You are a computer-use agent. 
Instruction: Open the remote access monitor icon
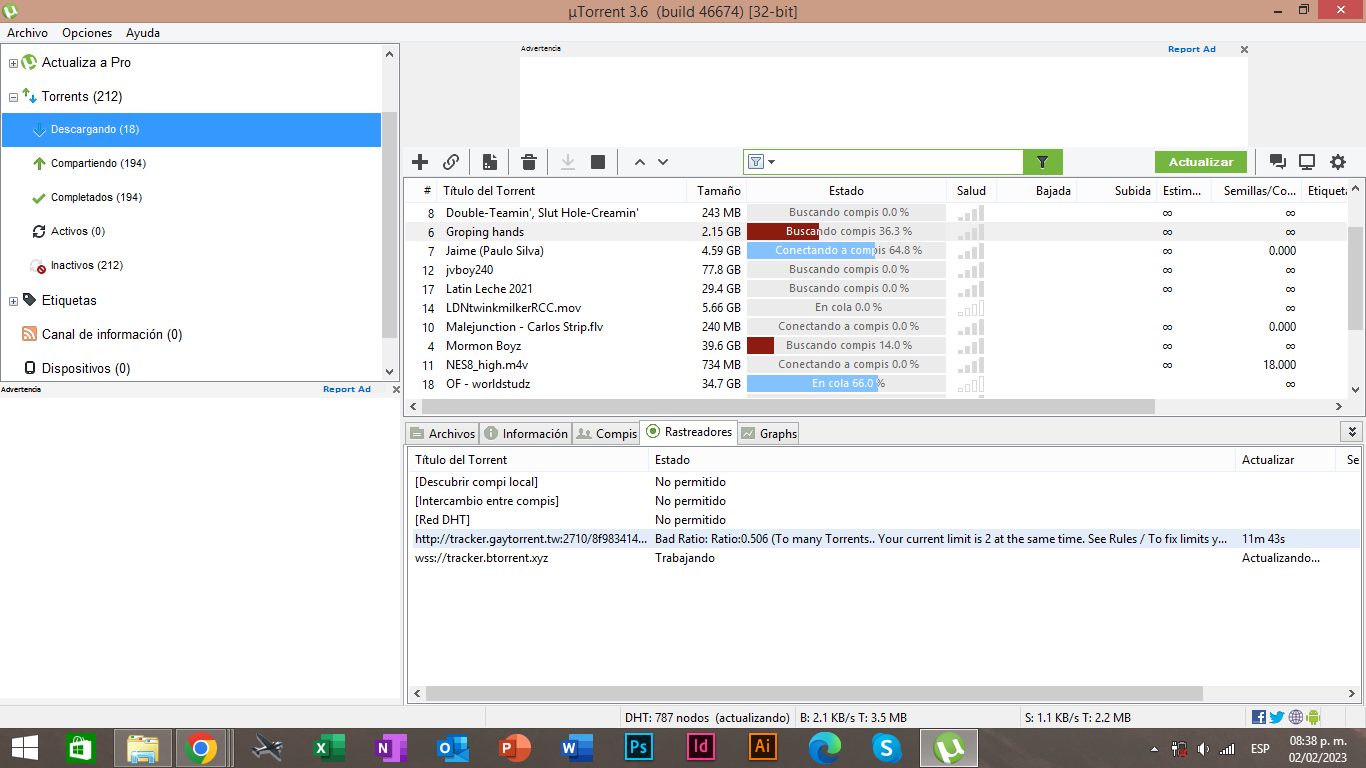[1307, 162]
